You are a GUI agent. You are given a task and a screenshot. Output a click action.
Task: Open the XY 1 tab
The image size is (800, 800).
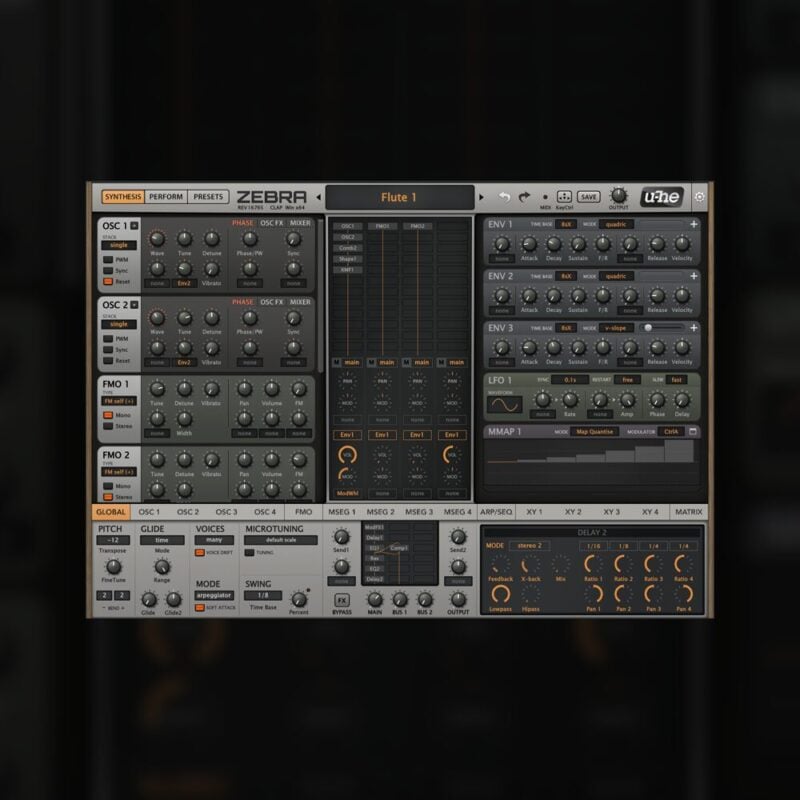click(534, 512)
